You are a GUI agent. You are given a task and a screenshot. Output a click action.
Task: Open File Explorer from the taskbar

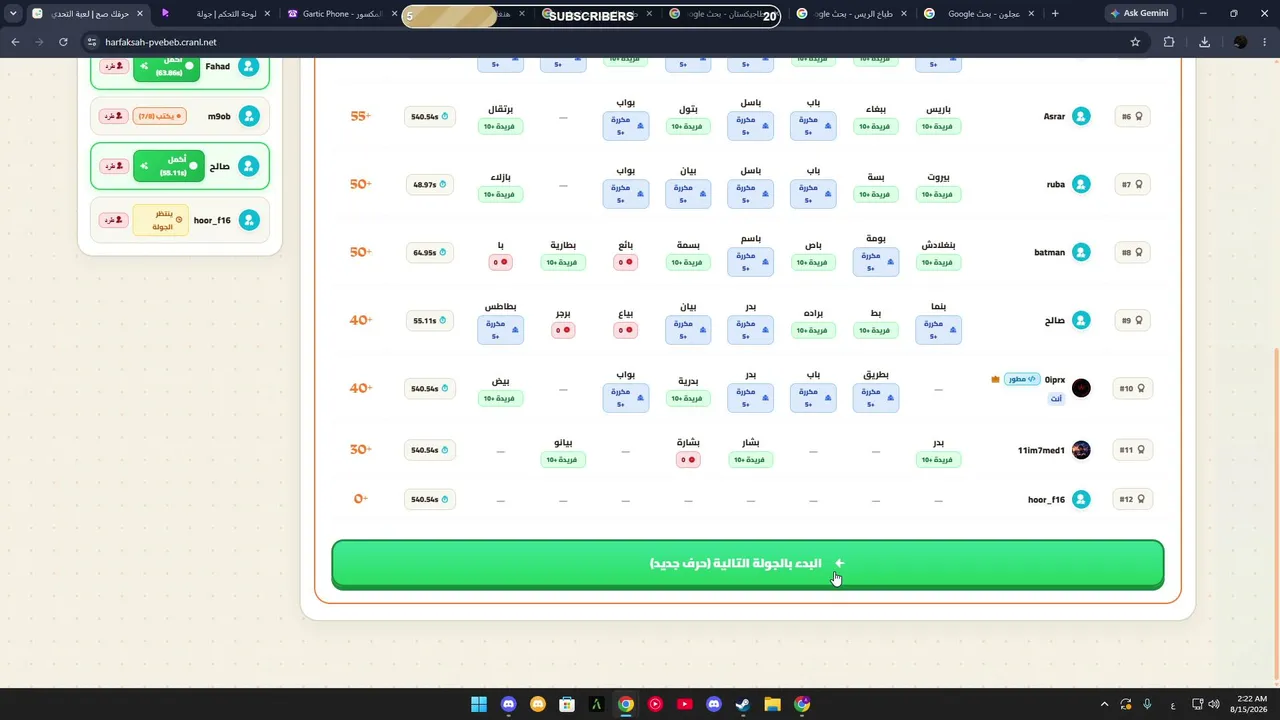click(772, 704)
